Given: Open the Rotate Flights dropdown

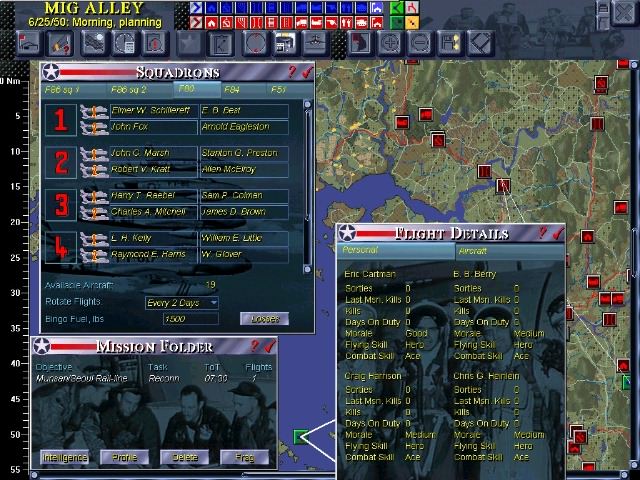Looking at the screenshot, I should [182, 302].
